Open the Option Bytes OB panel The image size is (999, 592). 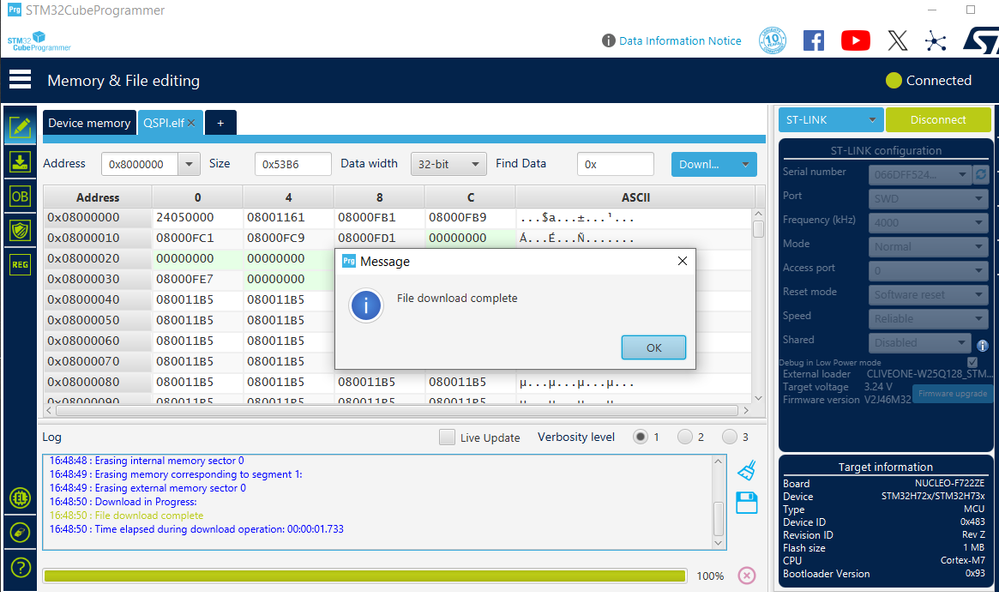[20, 196]
